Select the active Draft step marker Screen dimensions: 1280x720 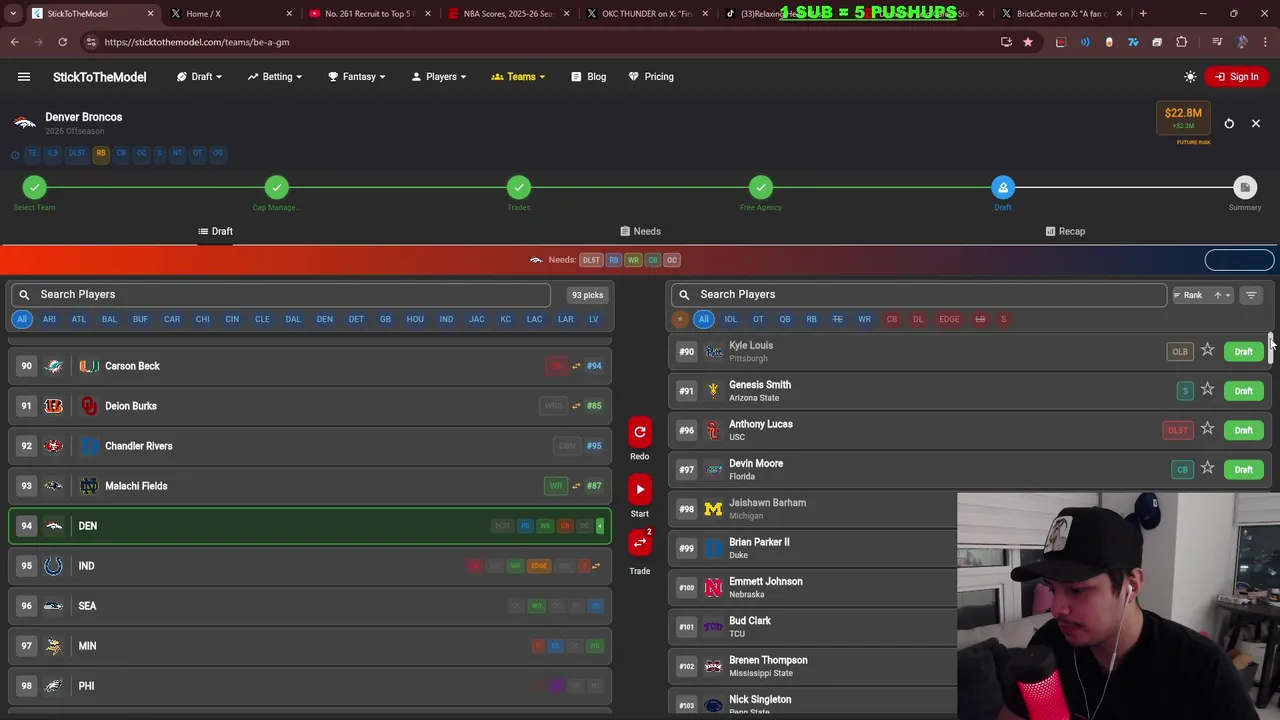[1003, 188]
